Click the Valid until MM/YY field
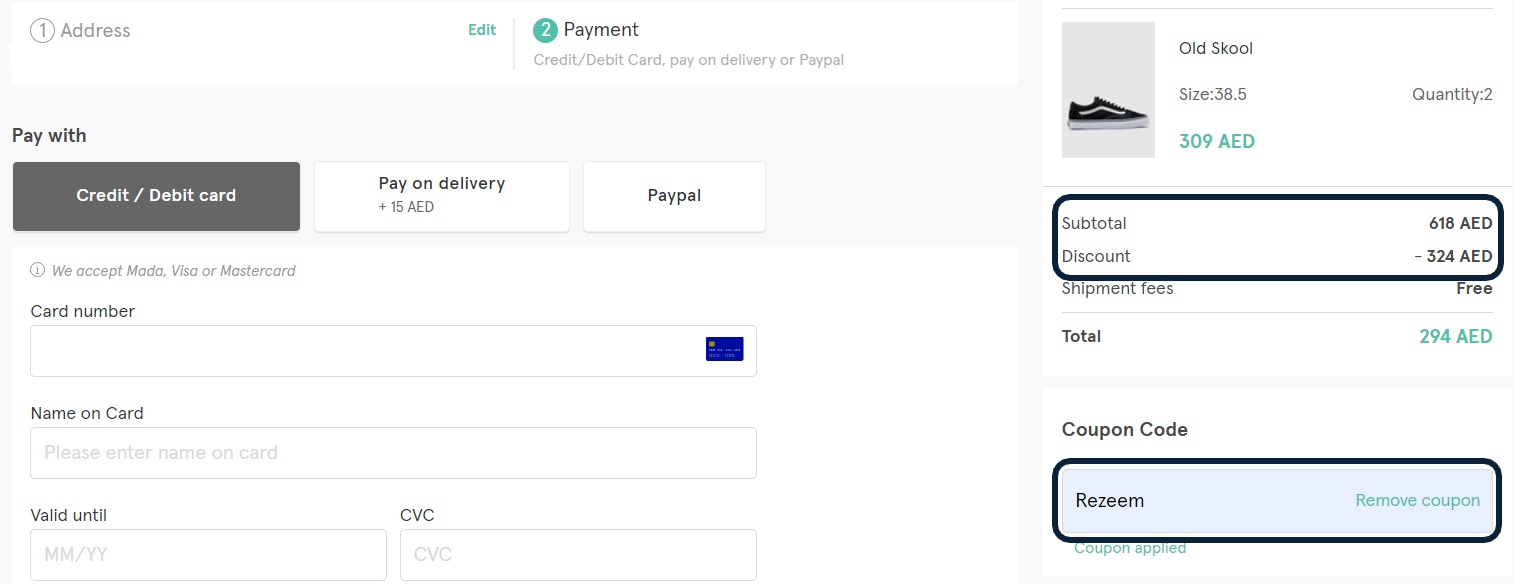Viewport: 1513px width, 584px height. pyautogui.click(x=208, y=554)
